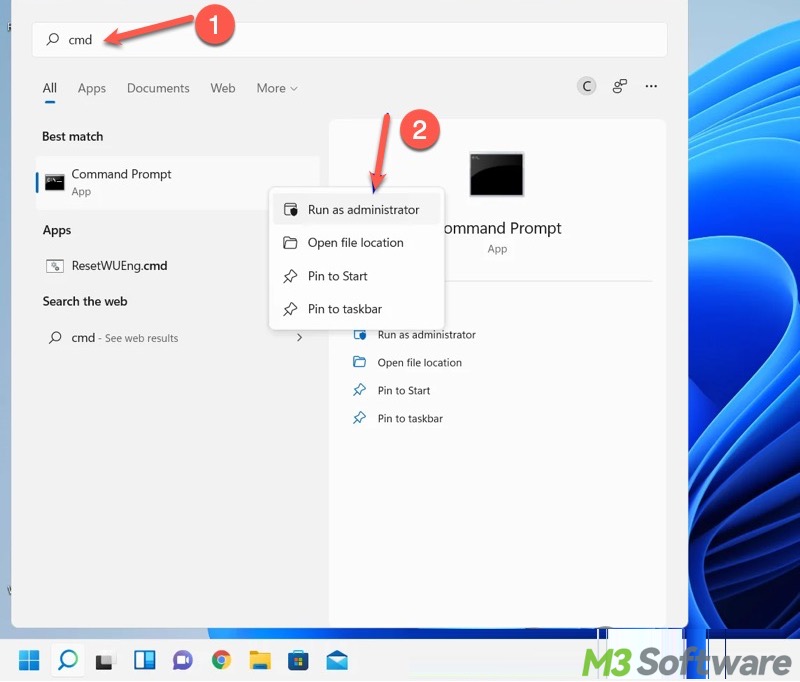Click pin icon beside context menu Pin to Start
Image resolution: width=800 pixels, height=682 pixels.
tap(290, 276)
